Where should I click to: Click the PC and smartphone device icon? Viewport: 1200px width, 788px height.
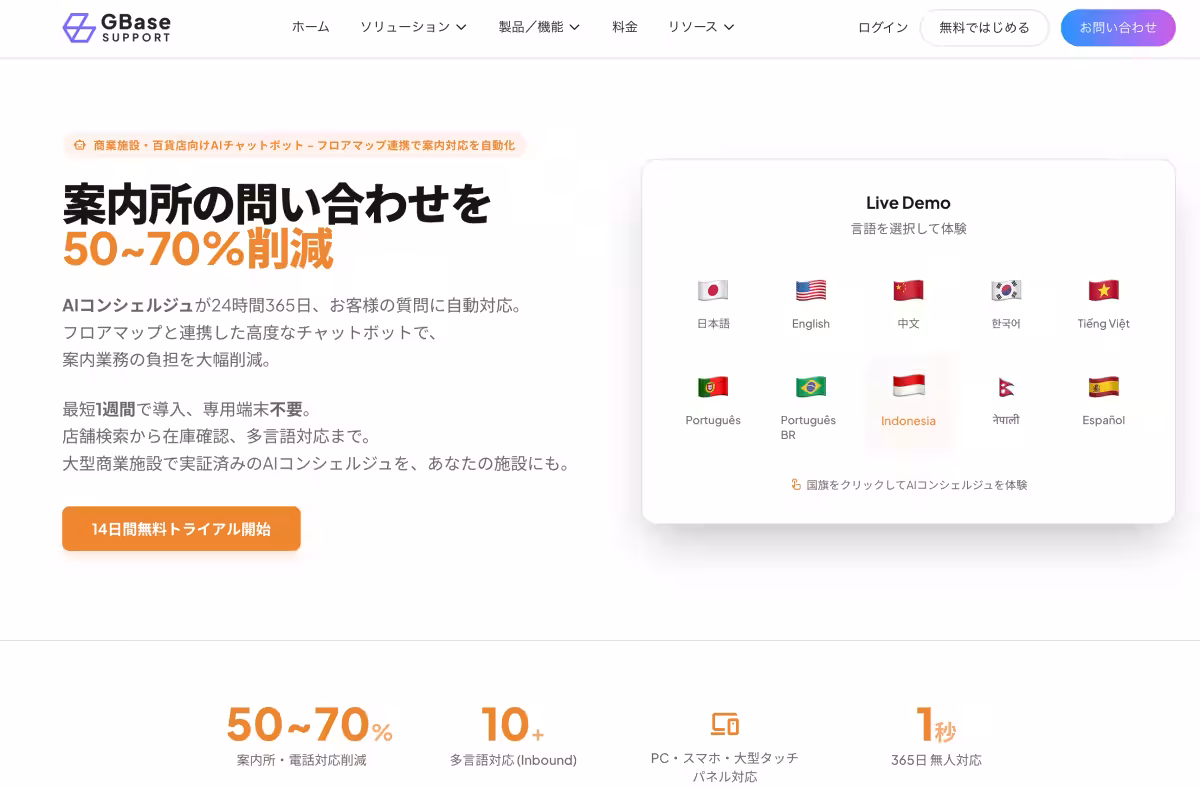tap(725, 724)
